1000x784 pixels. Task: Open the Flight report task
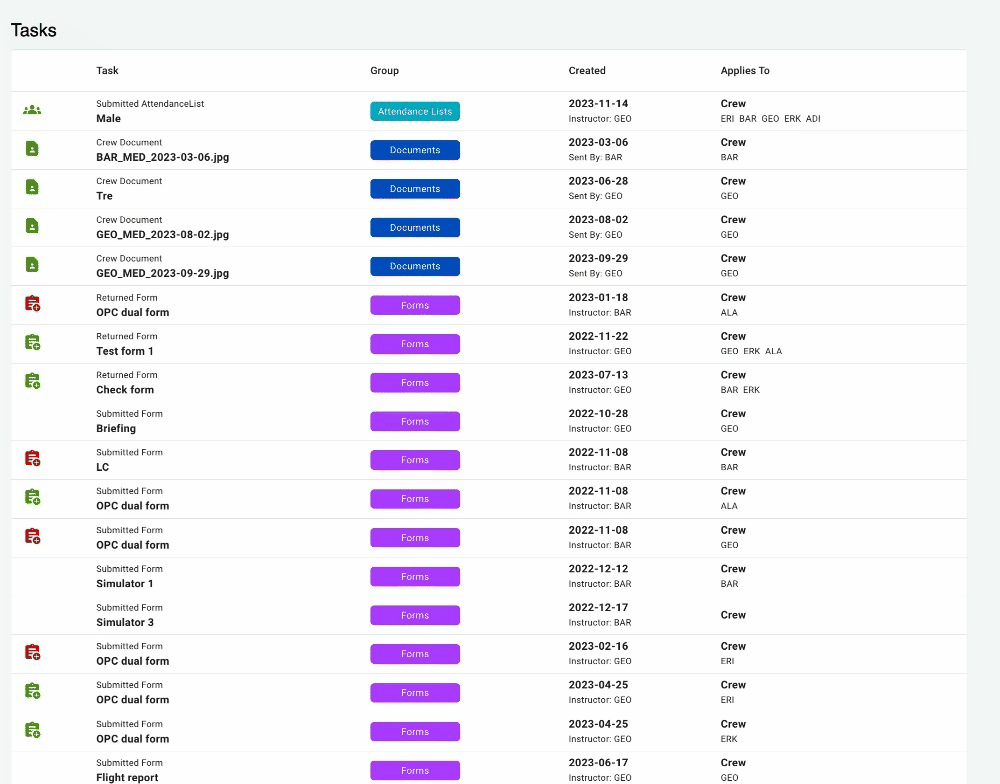(x=128, y=777)
